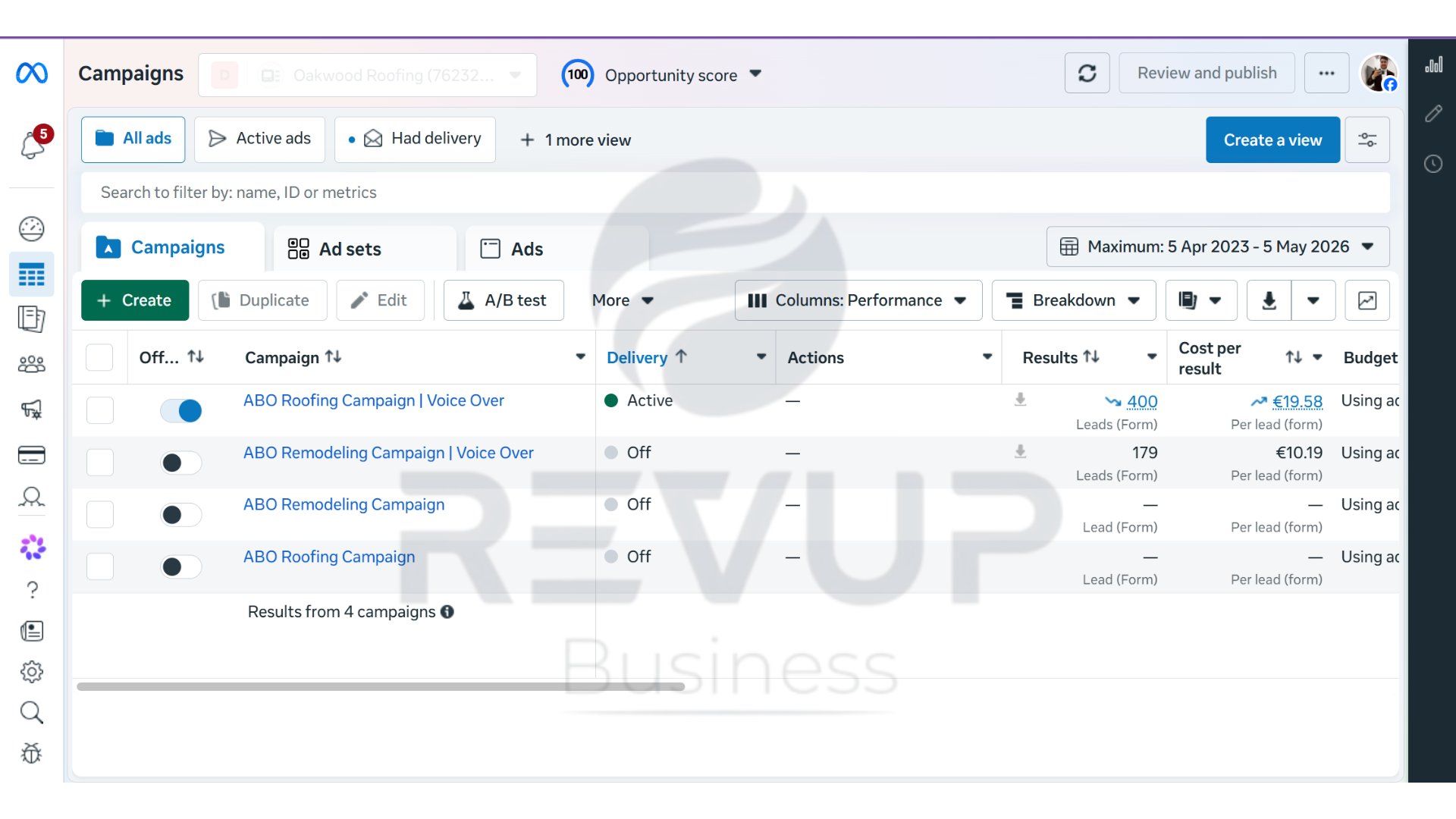Image resolution: width=1456 pixels, height=819 pixels.
Task: Open the Settings gear in sidebar
Action: point(32,672)
